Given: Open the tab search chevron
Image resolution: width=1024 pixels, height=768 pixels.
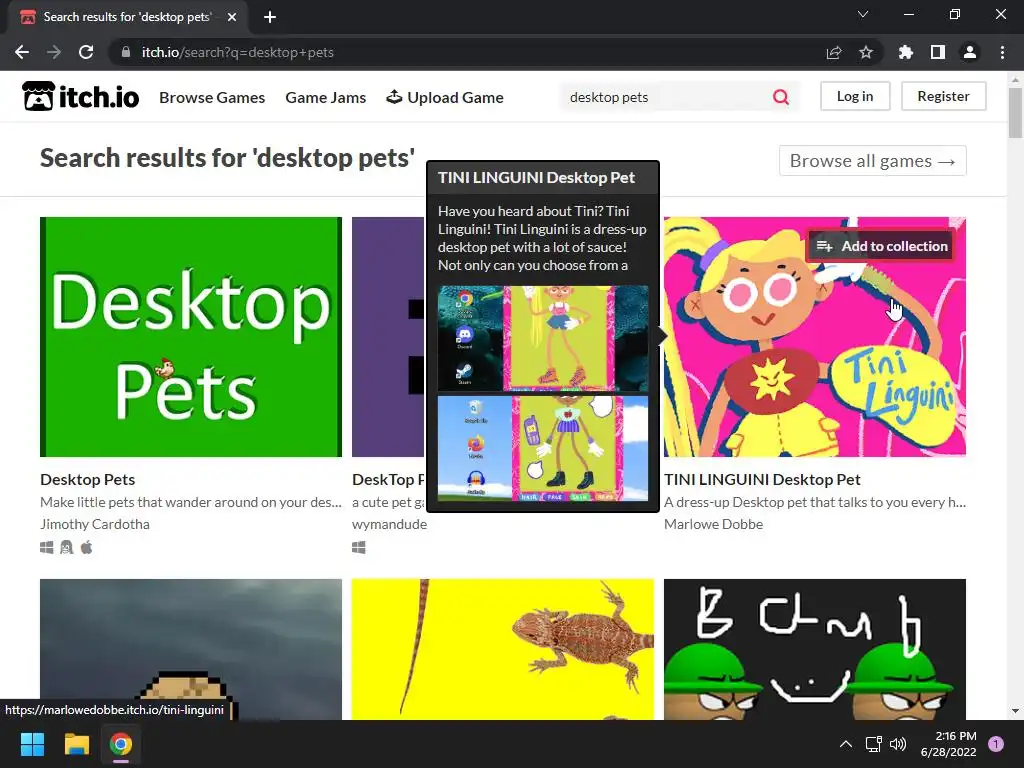Looking at the screenshot, I should pyautogui.click(x=863, y=14).
